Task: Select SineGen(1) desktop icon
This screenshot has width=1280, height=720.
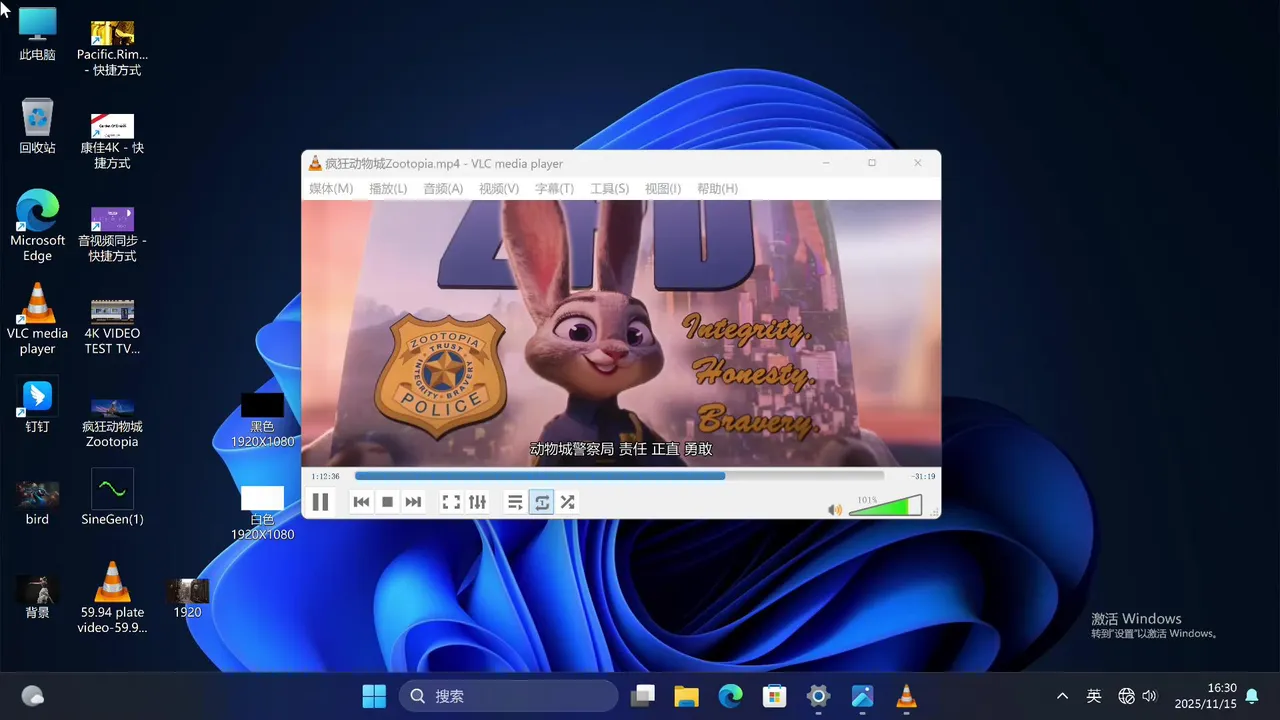Action: pos(112,498)
